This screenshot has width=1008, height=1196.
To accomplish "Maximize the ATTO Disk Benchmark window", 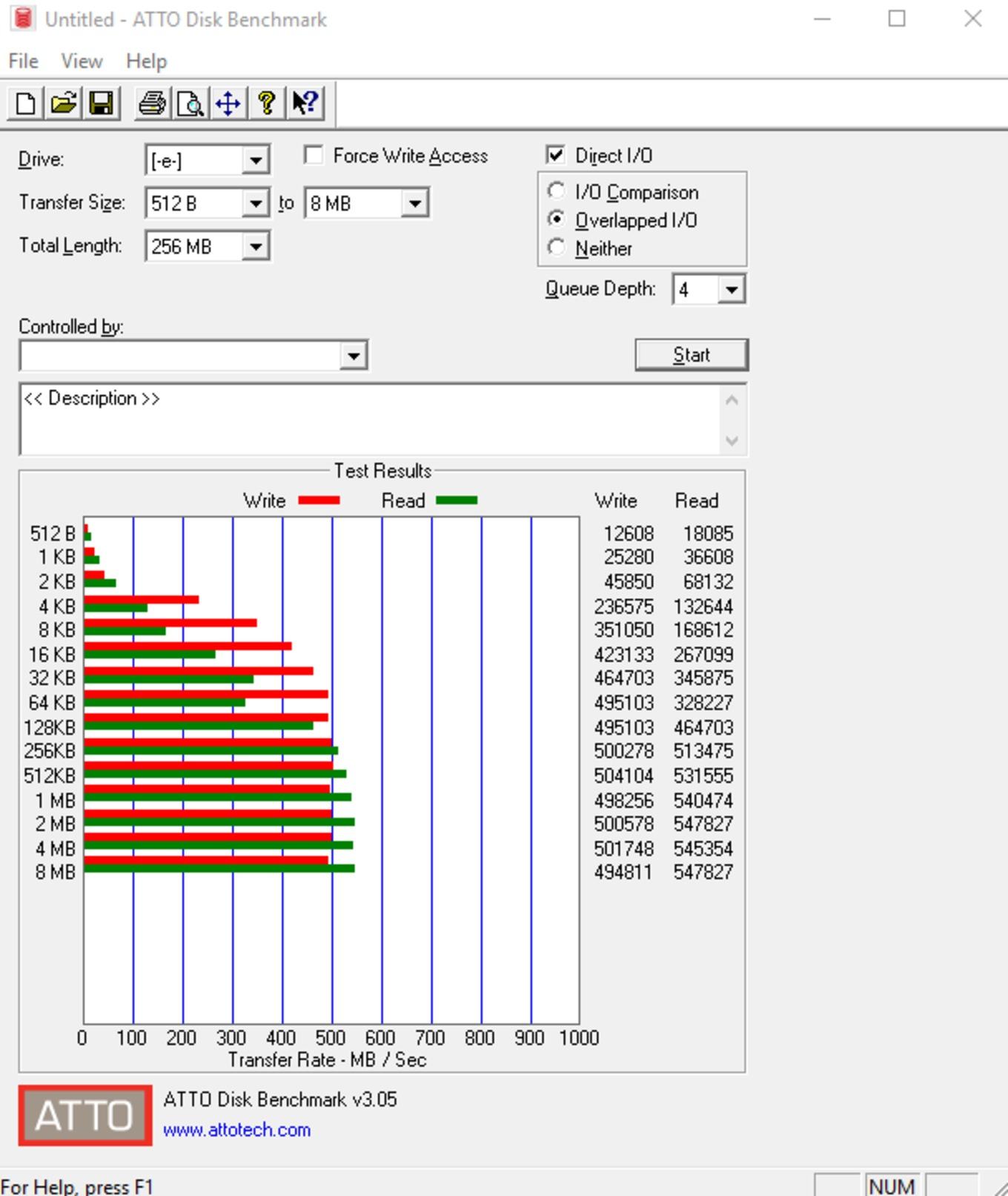I will (897, 19).
